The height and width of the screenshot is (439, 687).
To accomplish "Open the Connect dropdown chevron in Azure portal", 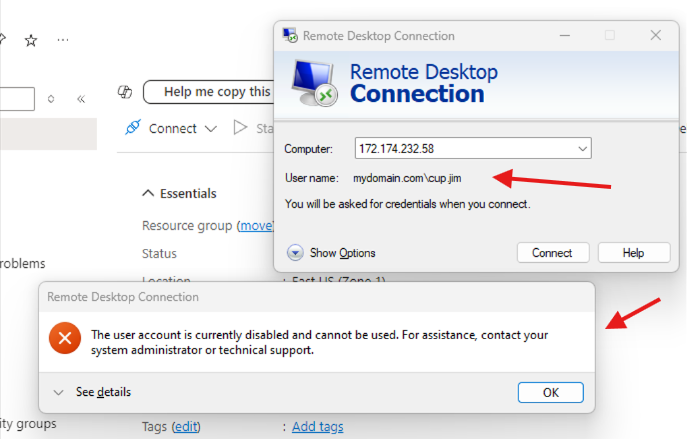I will point(211,129).
